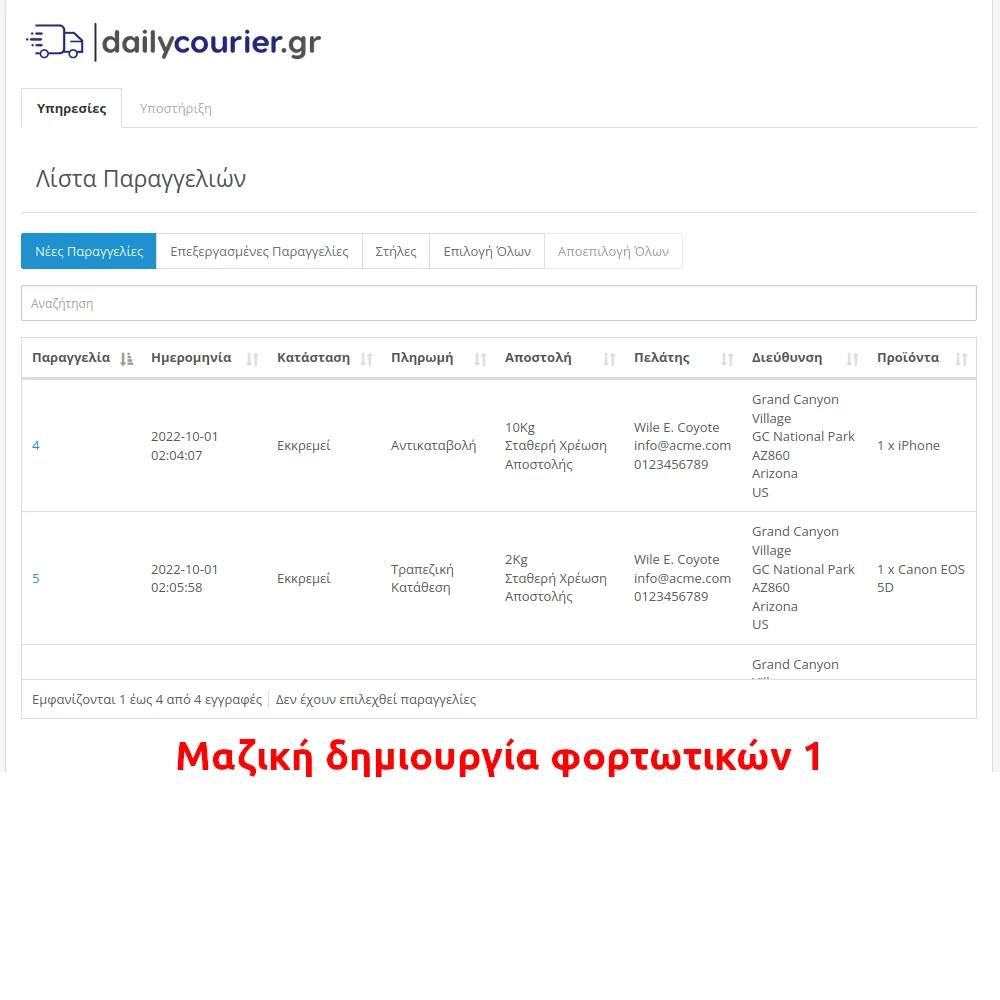Image resolution: width=1000 pixels, height=1000 pixels.
Task: Sort by the Αποστολή sort icon
Action: [611, 358]
